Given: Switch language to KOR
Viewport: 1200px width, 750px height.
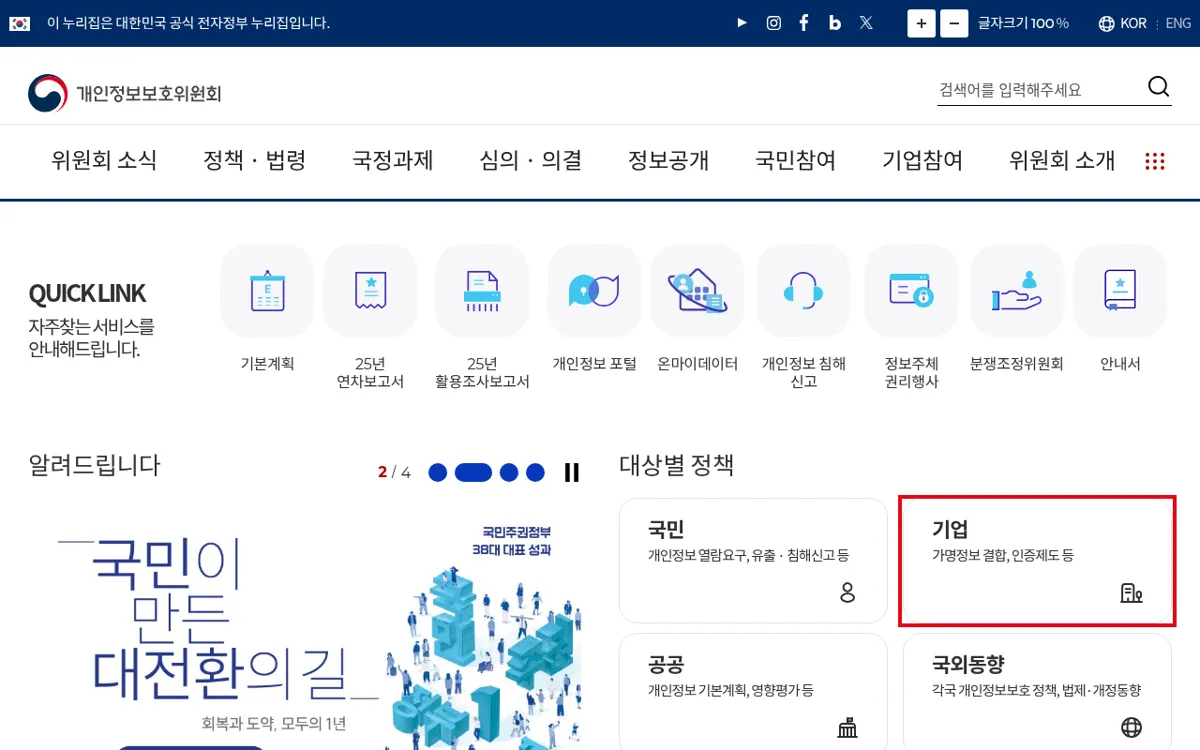Looking at the screenshot, I should (1133, 23).
